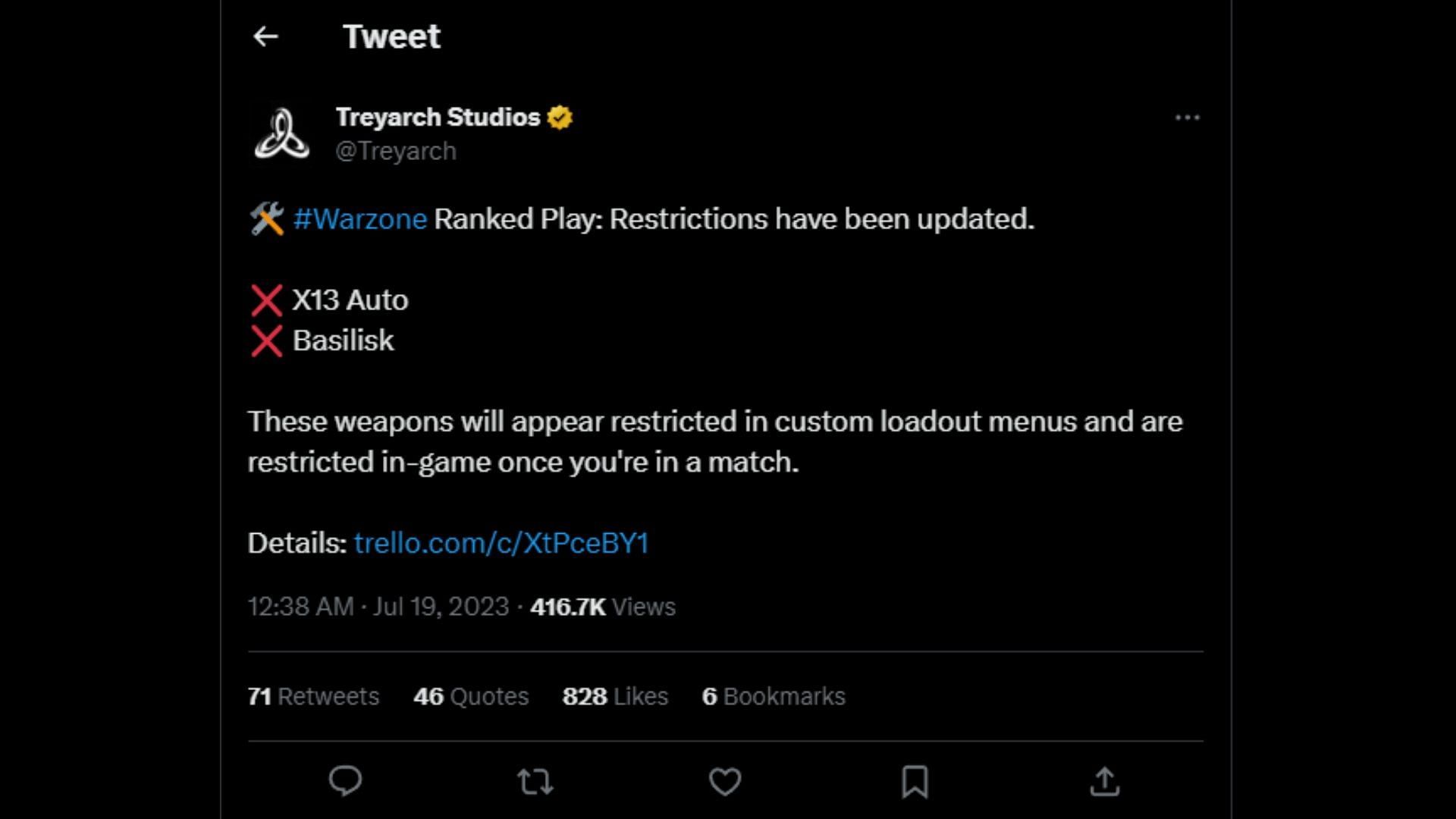
Task: Click the @Treyarch handle
Action: point(396,151)
